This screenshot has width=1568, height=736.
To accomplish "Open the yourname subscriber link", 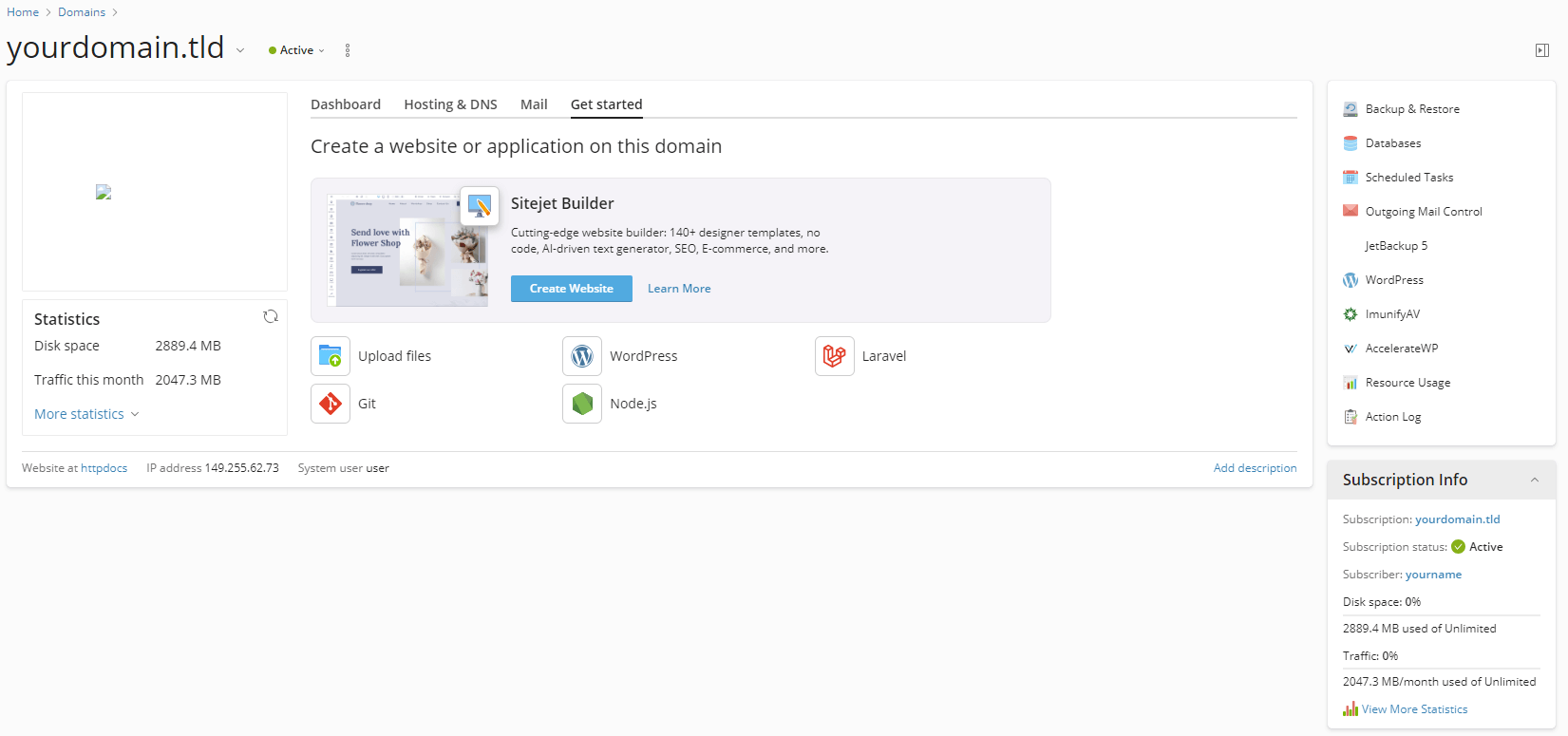I will click(x=1433, y=575).
